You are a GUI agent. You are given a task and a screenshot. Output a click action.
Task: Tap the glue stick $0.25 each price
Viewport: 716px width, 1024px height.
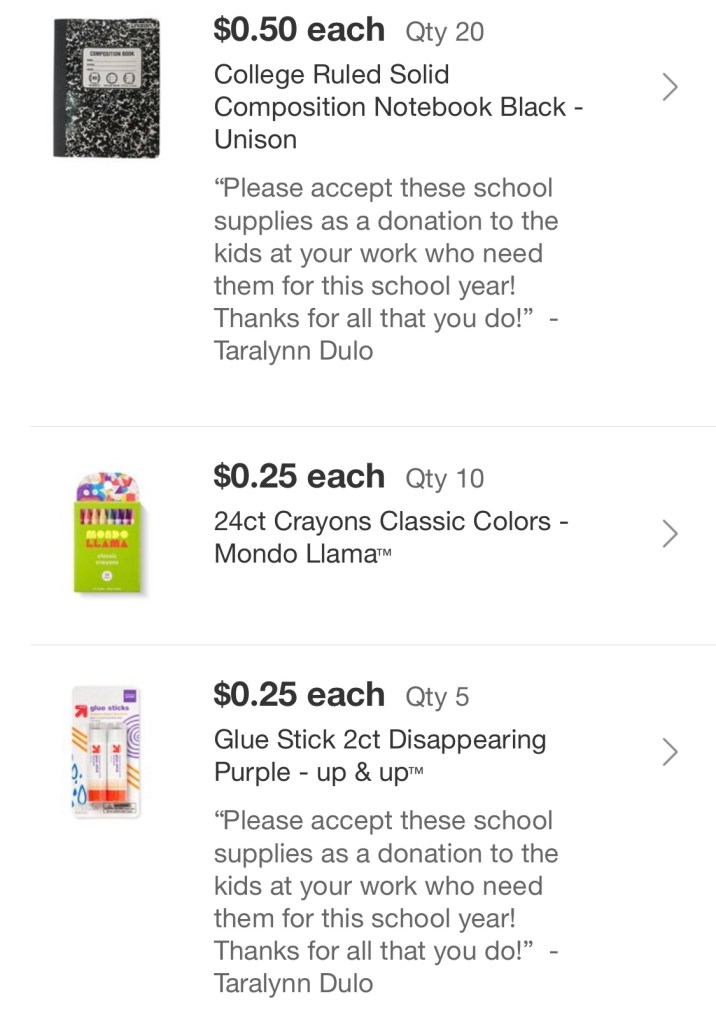(298, 694)
